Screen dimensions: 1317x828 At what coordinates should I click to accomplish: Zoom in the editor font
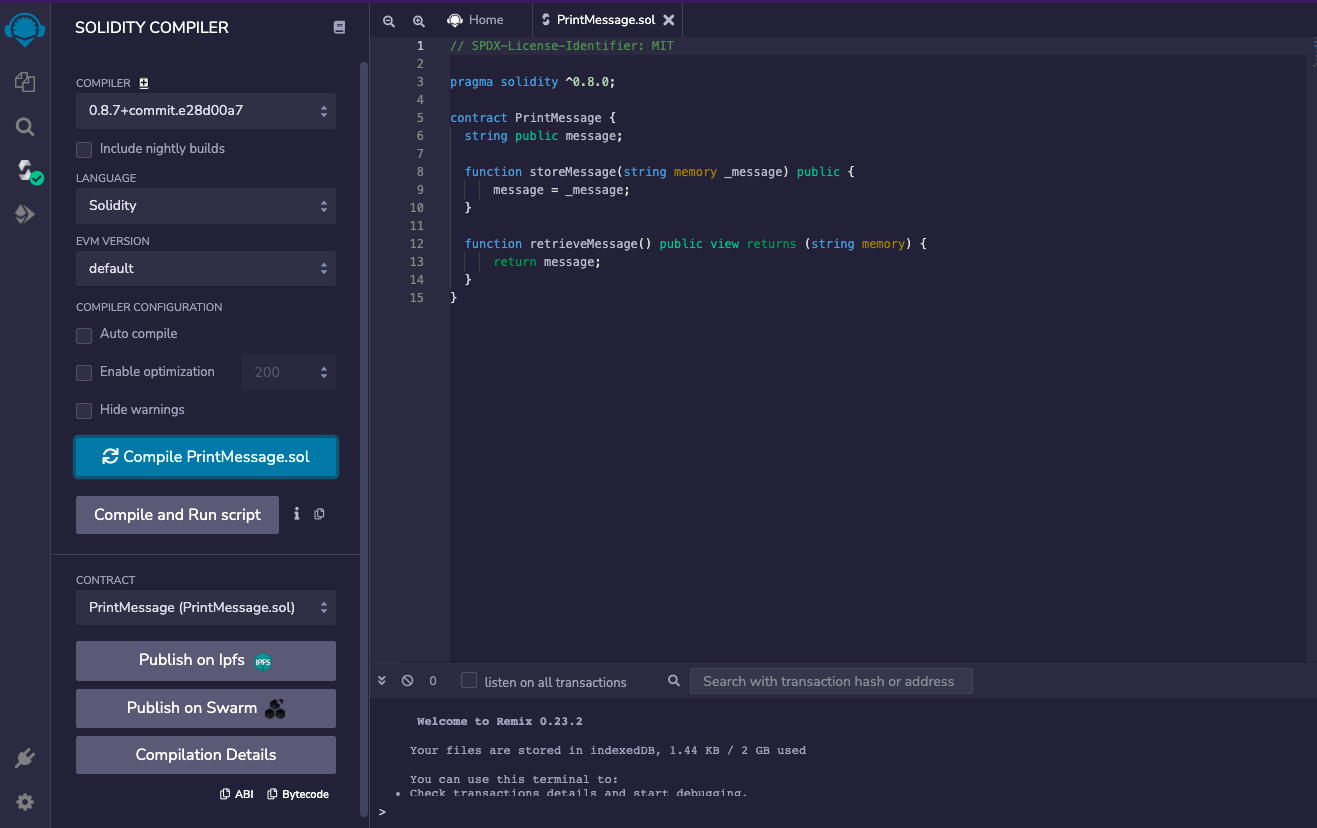pyautogui.click(x=419, y=20)
